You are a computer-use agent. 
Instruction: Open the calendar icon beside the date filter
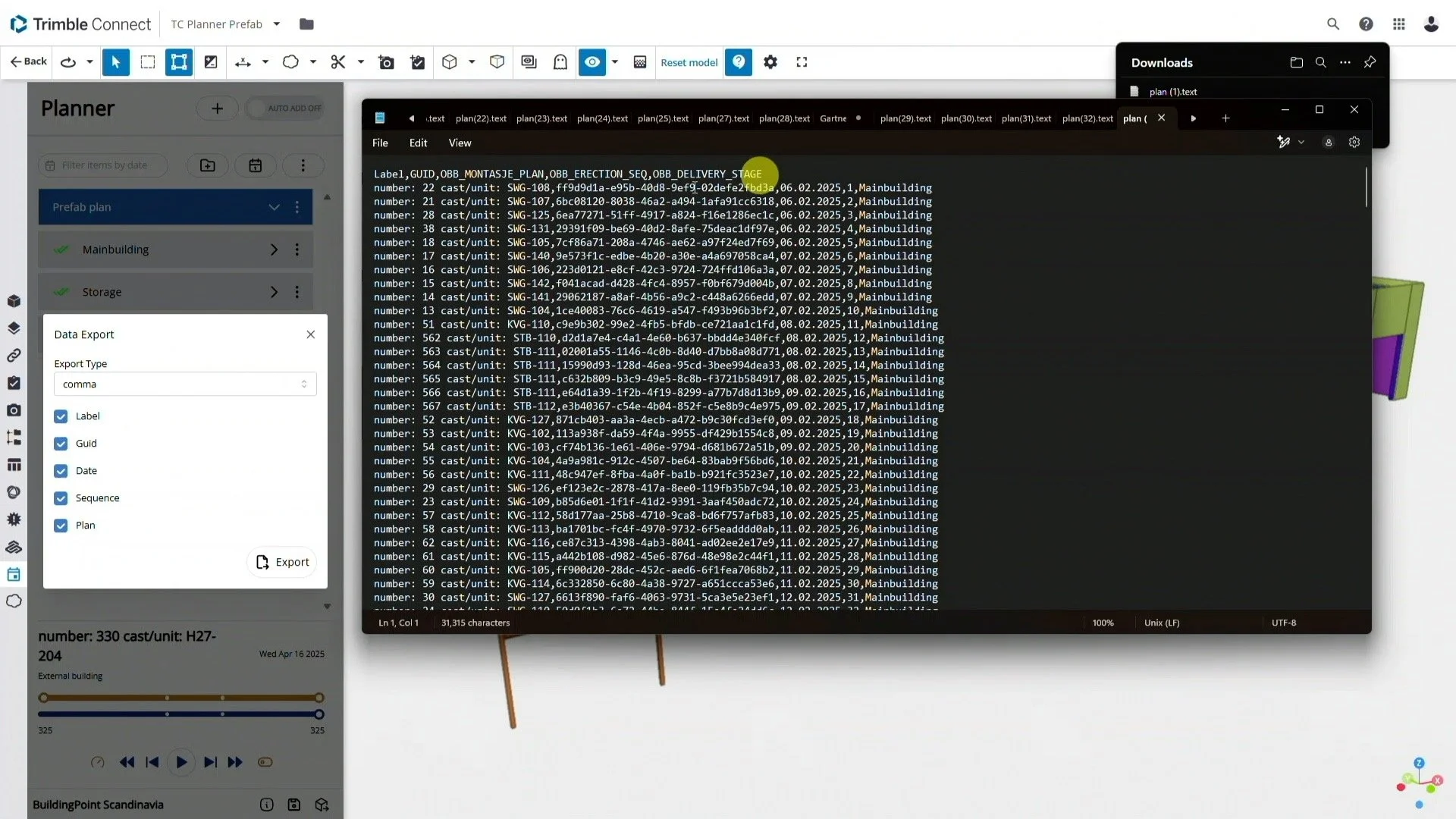[256, 165]
